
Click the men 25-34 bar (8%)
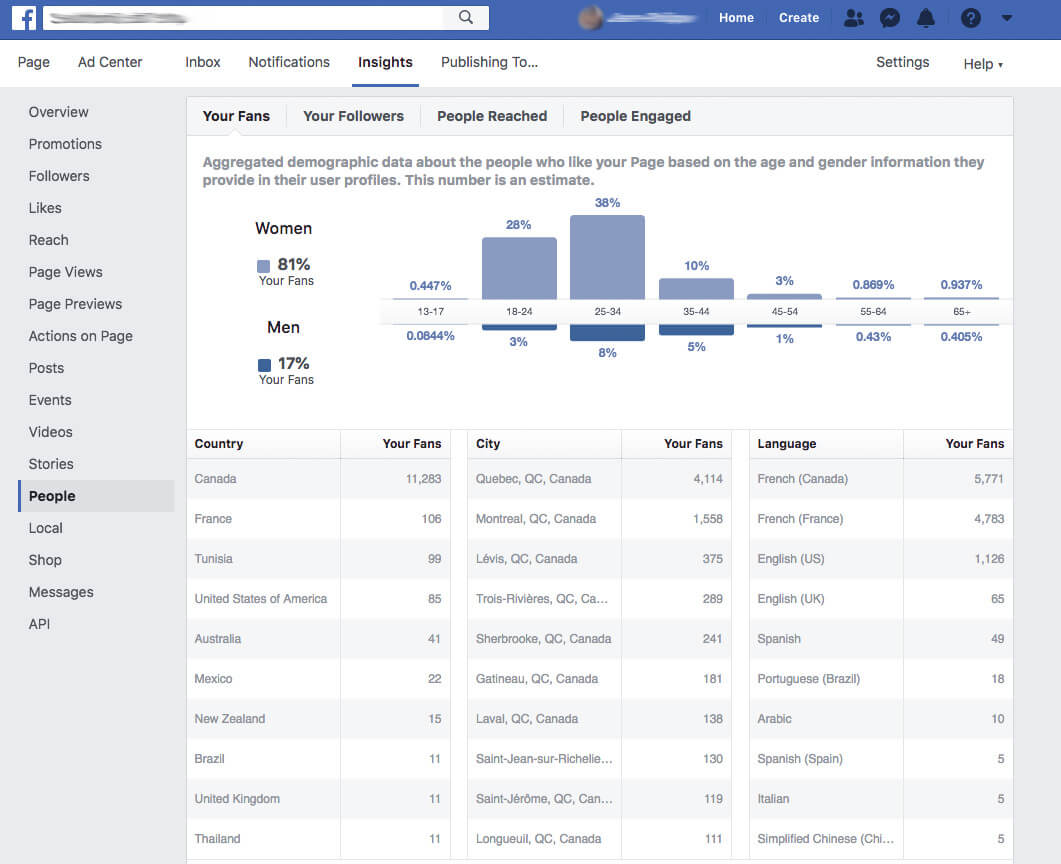click(x=607, y=333)
